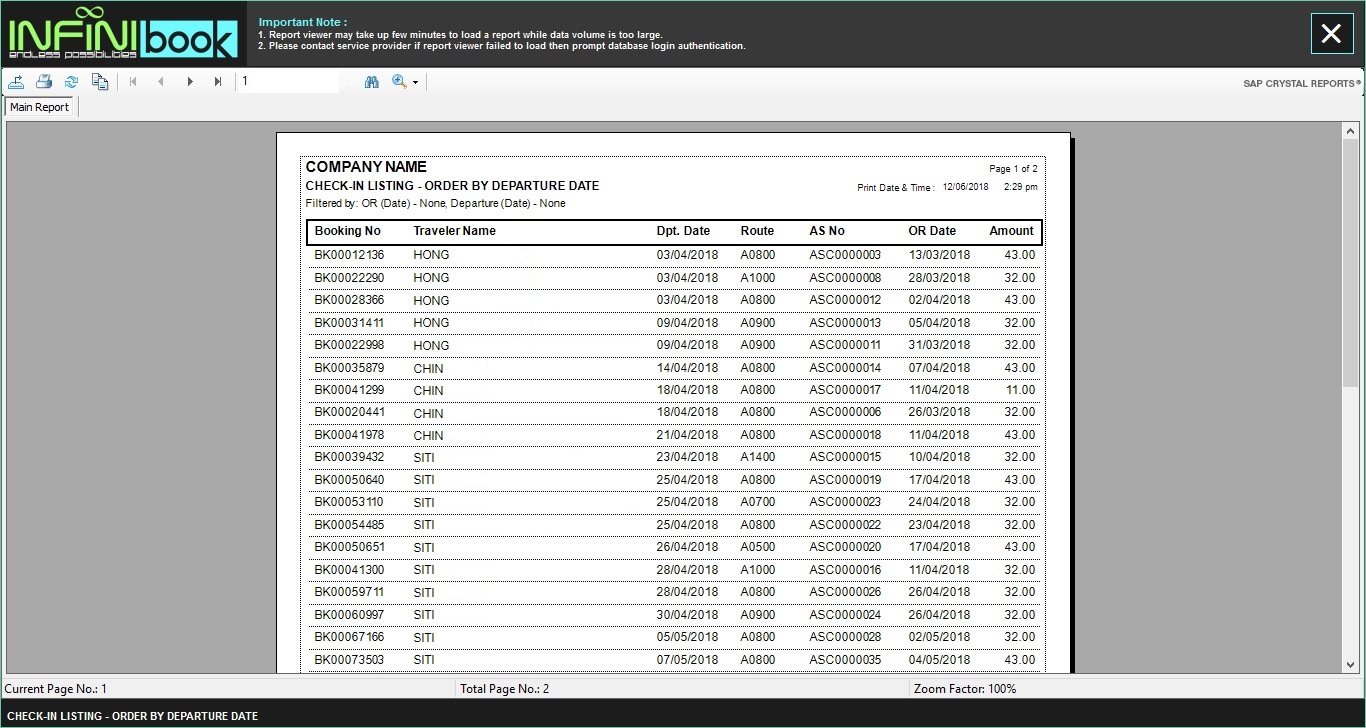Click the scrollbar down arrow
Image resolution: width=1366 pixels, height=728 pixels.
pyautogui.click(x=1352, y=664)
